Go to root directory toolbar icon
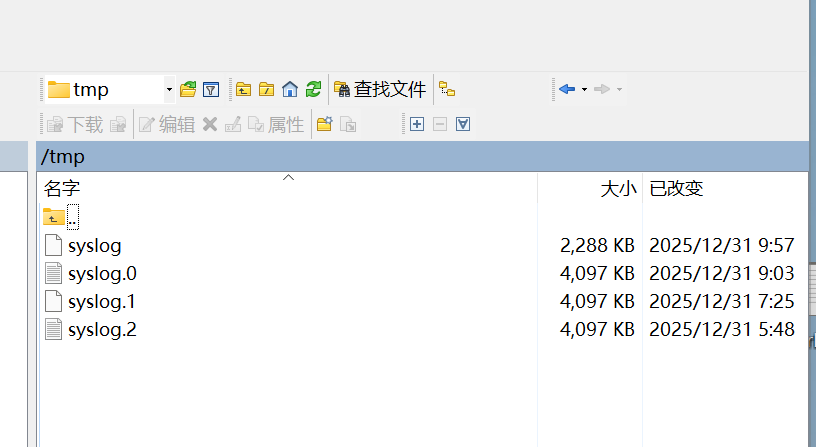 click(x=266, y=90)
